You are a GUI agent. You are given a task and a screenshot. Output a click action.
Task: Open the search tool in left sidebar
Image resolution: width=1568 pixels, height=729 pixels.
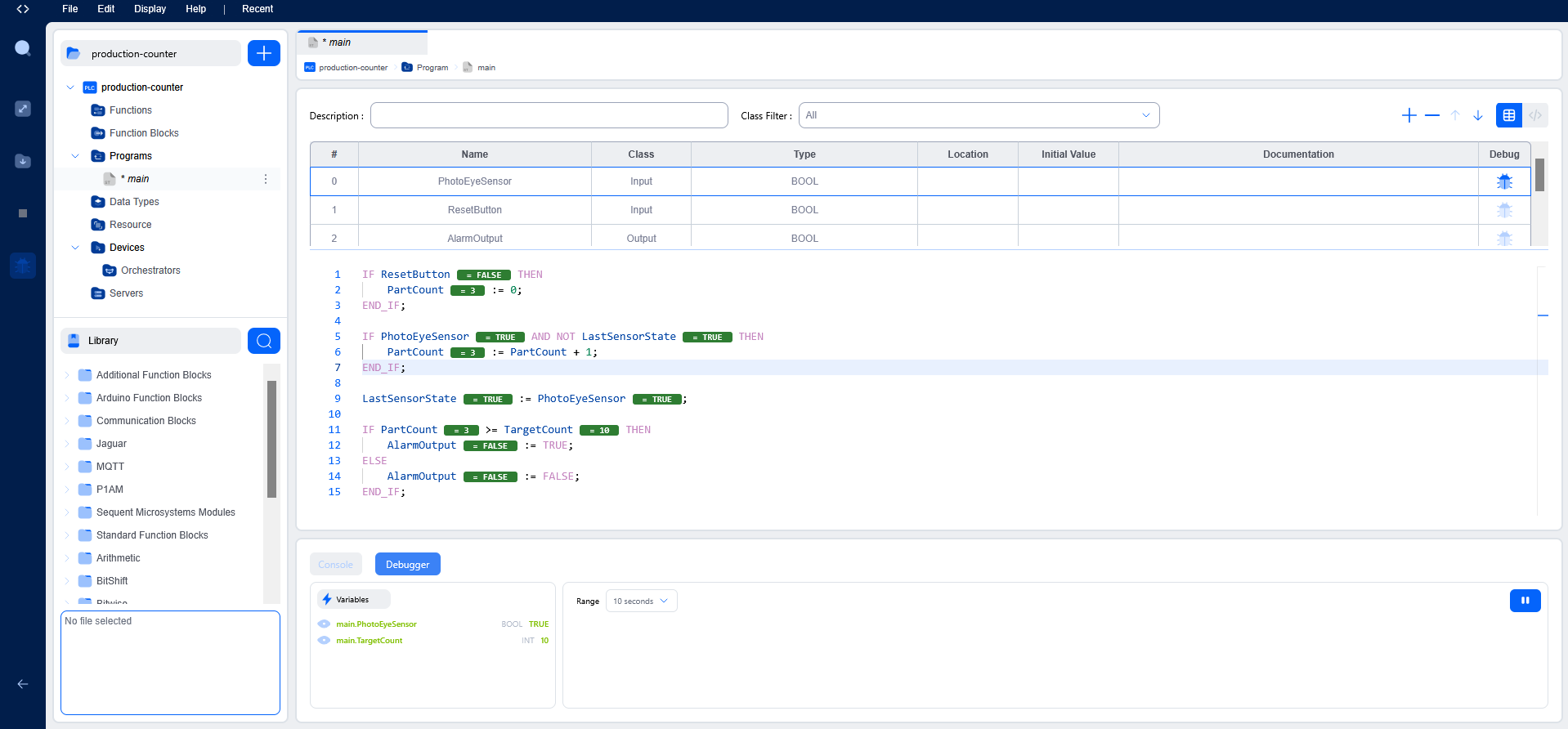tap(23, 48)
